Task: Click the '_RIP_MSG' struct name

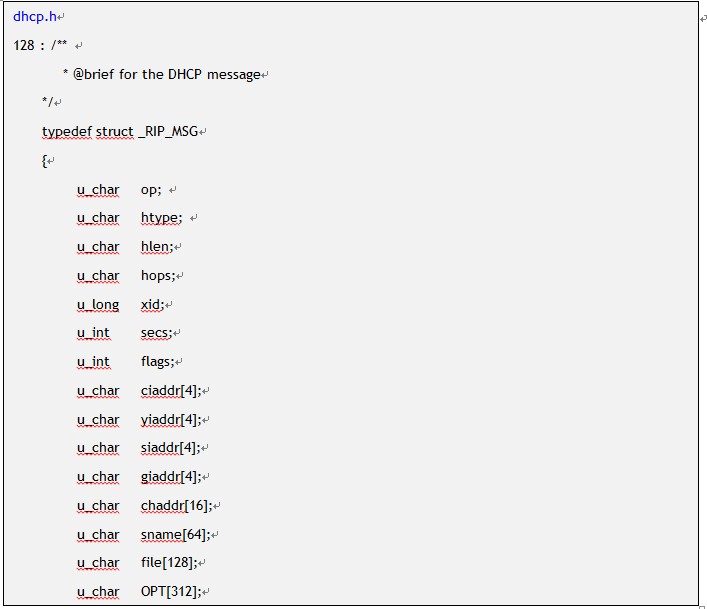Action: click(x=168, y=132)
